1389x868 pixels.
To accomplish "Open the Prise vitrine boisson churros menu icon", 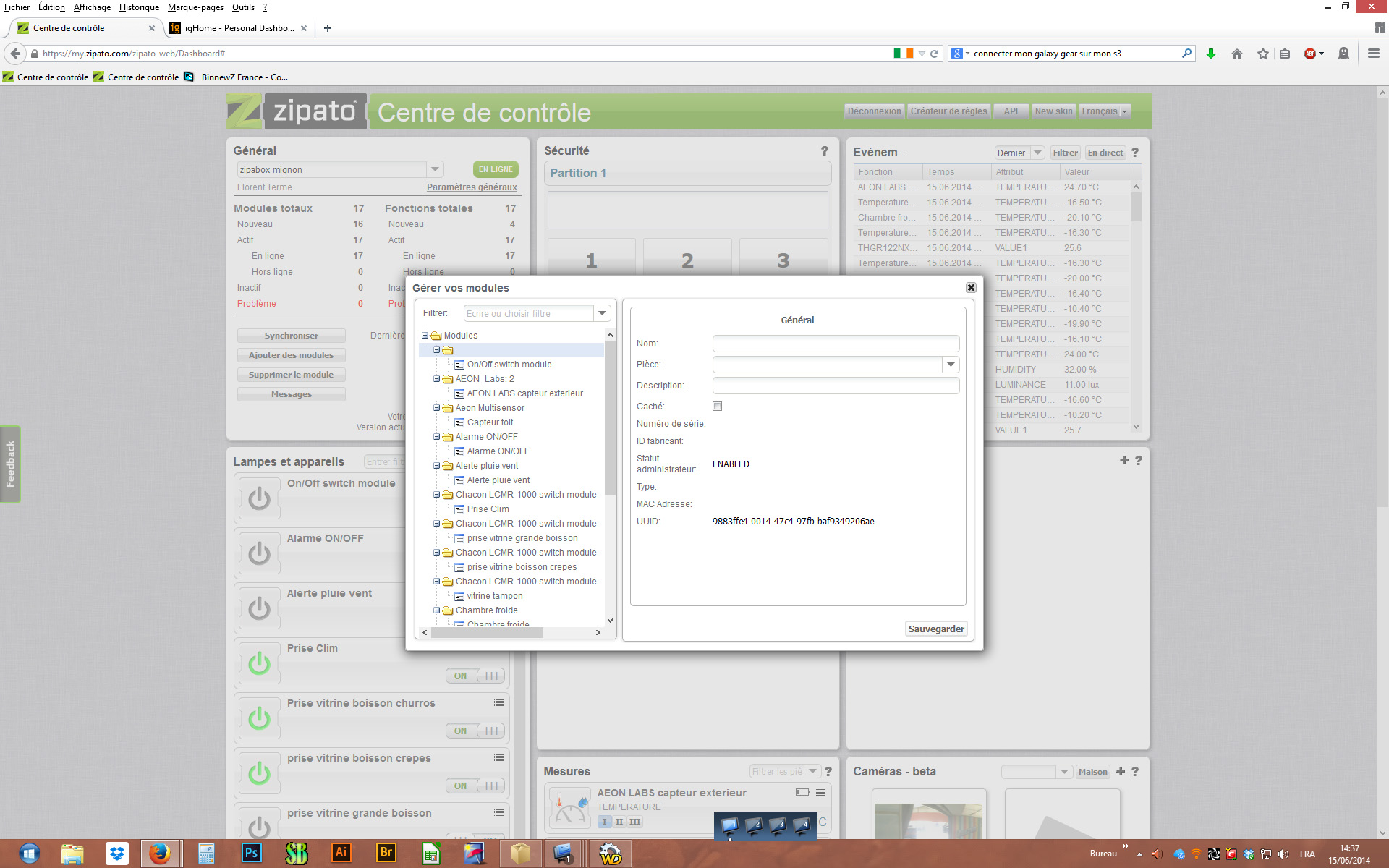I will [x=498, y=703].
